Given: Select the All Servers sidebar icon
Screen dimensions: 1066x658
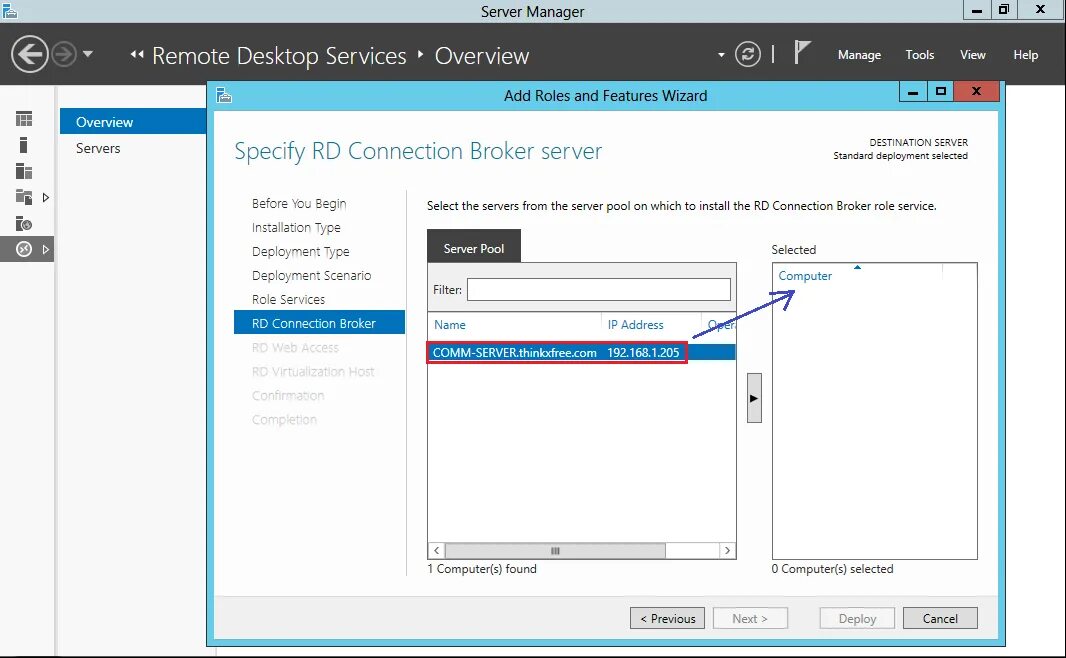Looking at the screenshot, I should click(24, 171).
